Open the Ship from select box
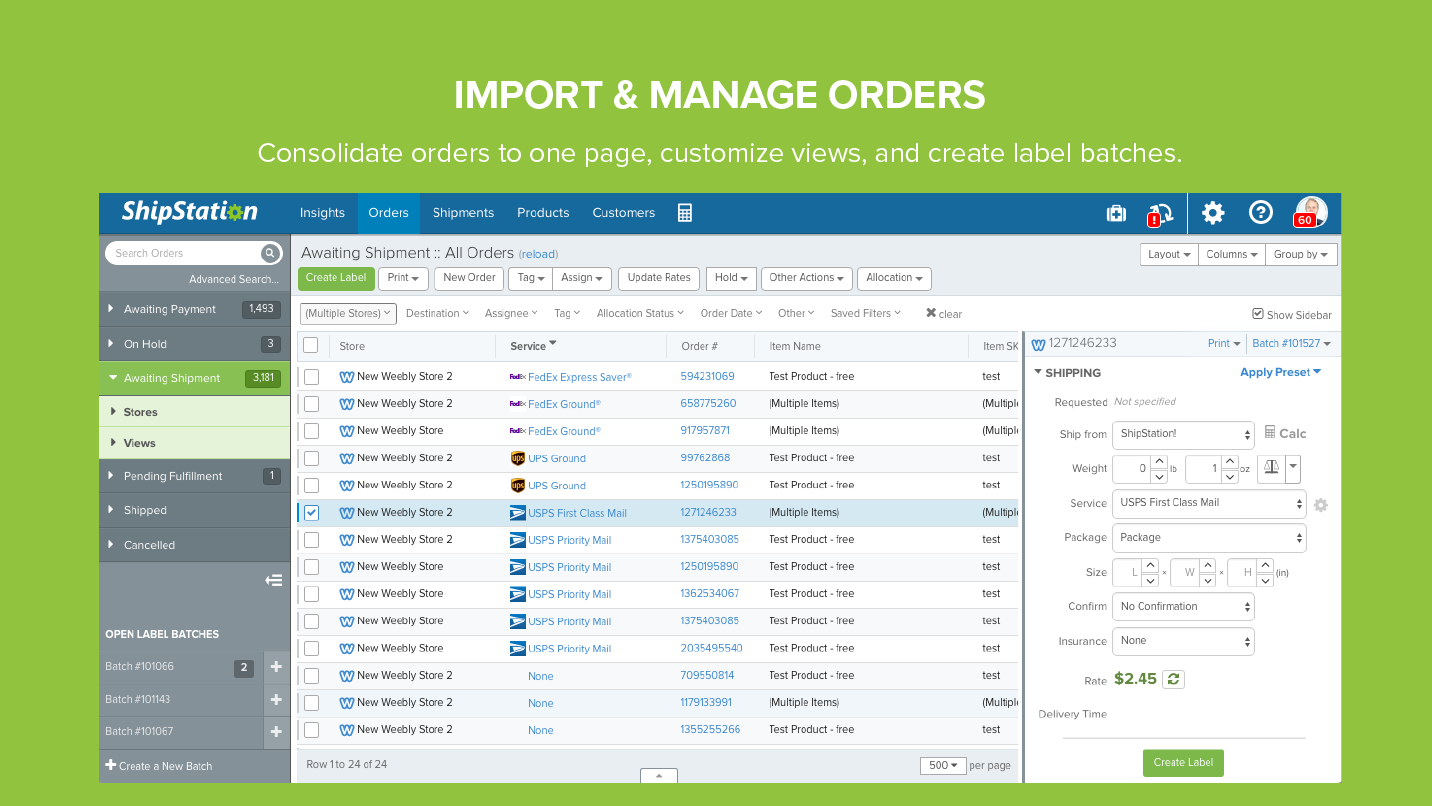The width and height of the screenshot is (1432, 806). 1183,435
